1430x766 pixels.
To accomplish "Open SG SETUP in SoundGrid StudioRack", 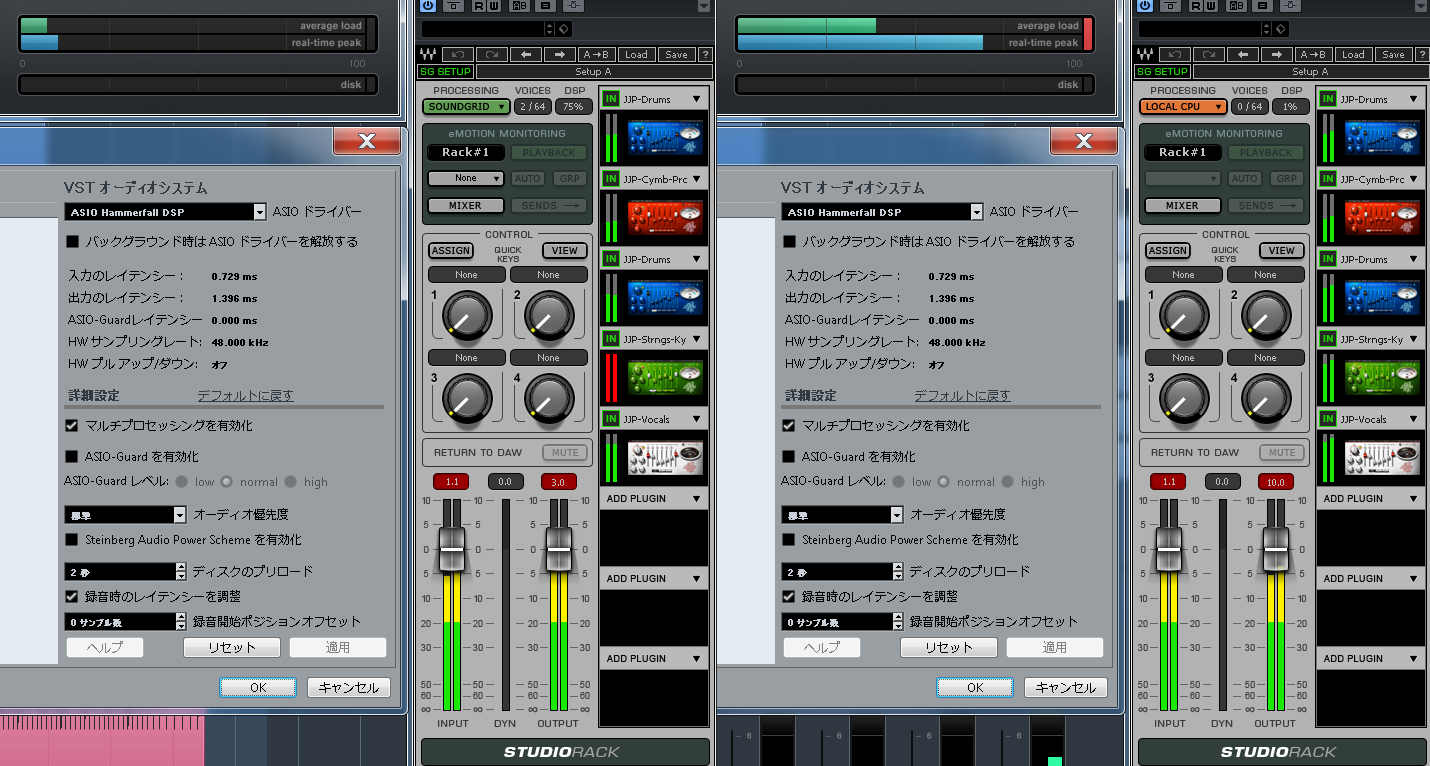I will pyautogui.click(x=445, y=71).
